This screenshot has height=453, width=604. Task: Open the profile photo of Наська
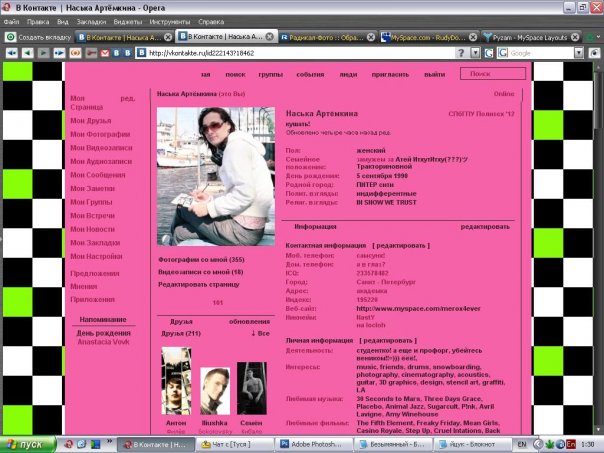point(216,176)
